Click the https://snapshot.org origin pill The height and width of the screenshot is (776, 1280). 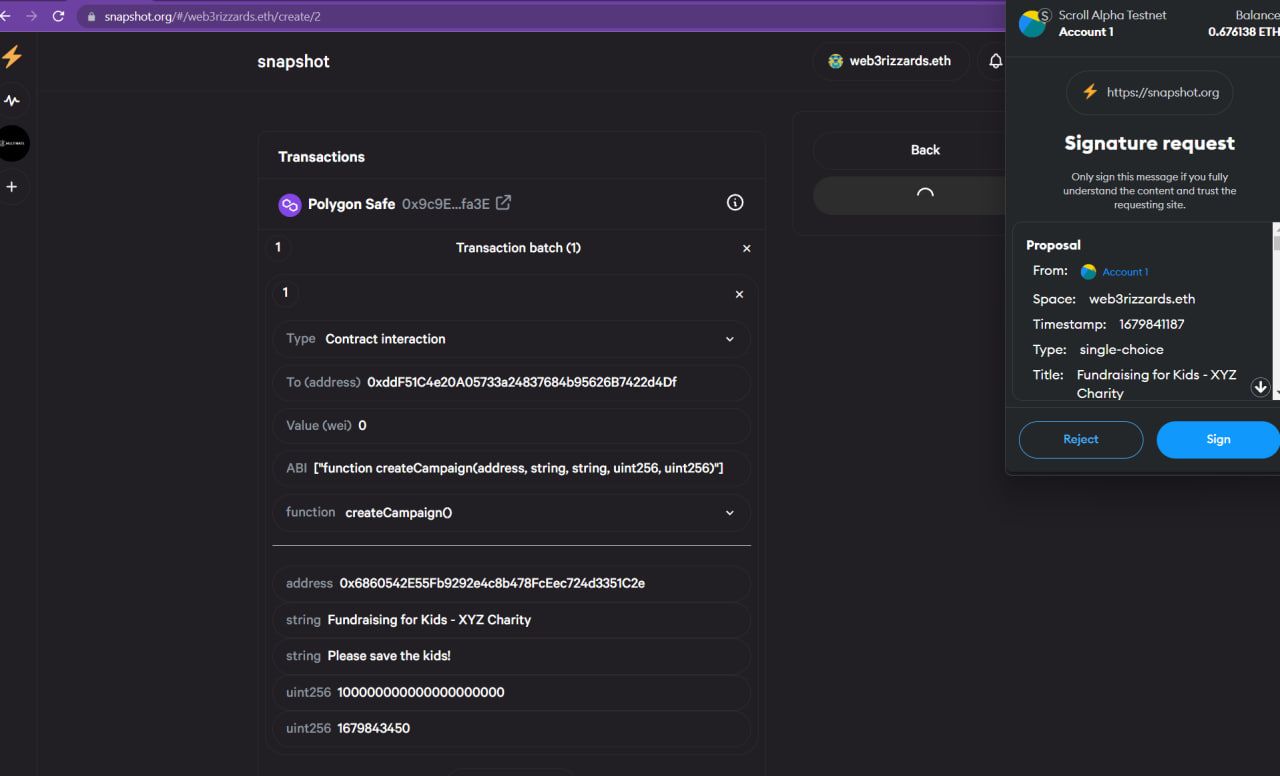click(1150, 92)
